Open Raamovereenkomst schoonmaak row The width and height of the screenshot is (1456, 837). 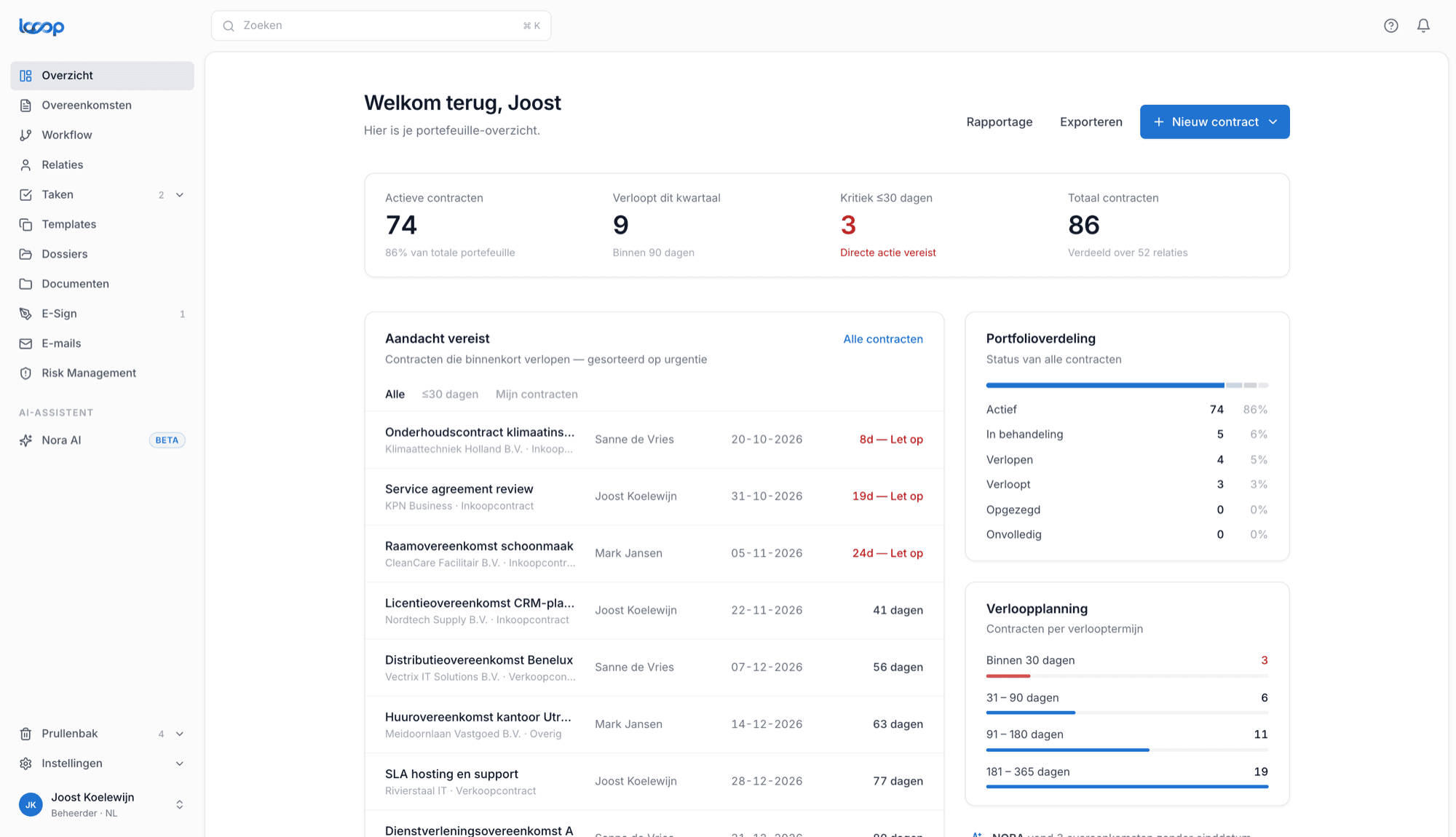point(654,554)
